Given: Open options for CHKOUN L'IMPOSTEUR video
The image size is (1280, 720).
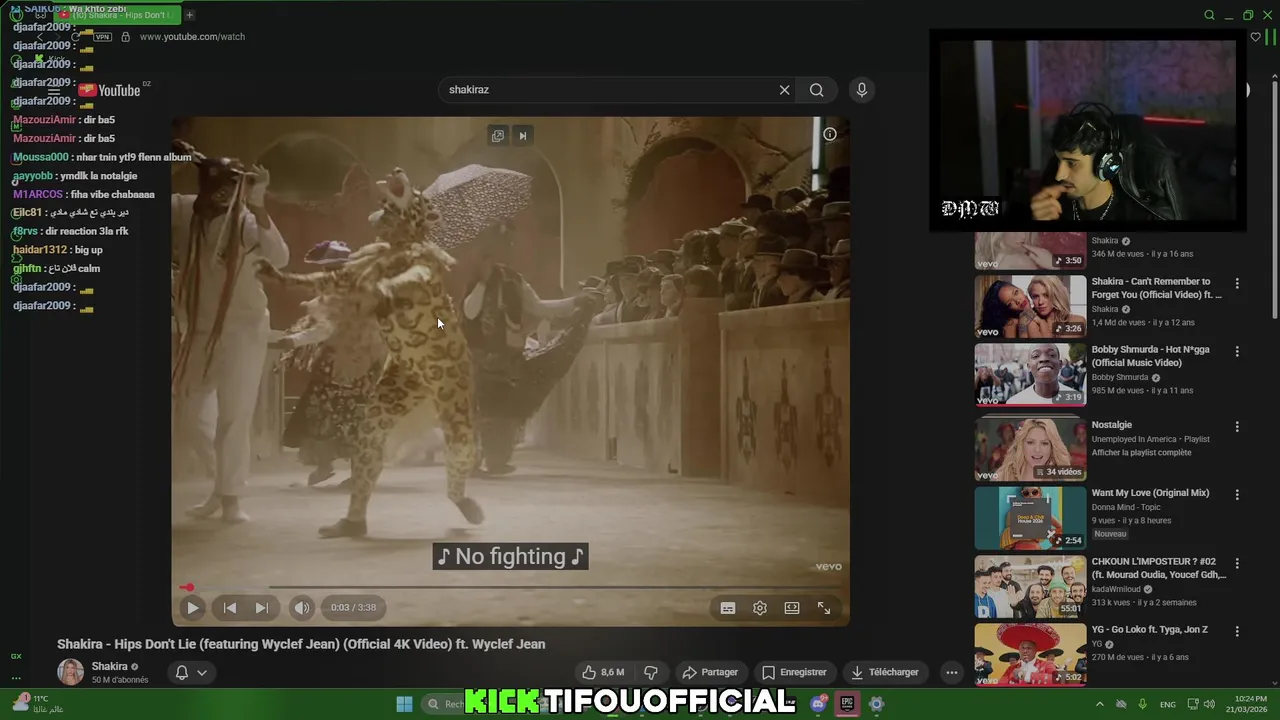Looking at the screenshot, I should click(1237, 563).
